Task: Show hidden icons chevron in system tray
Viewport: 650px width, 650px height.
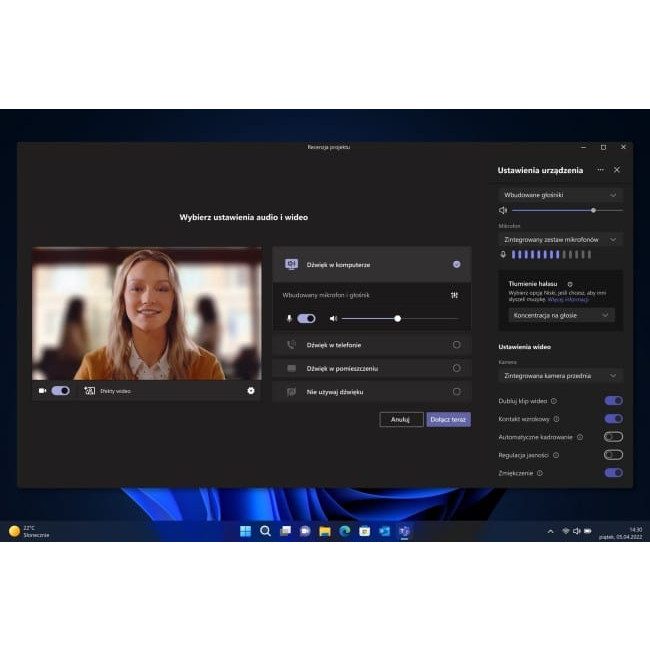Action: click(551, 531)
